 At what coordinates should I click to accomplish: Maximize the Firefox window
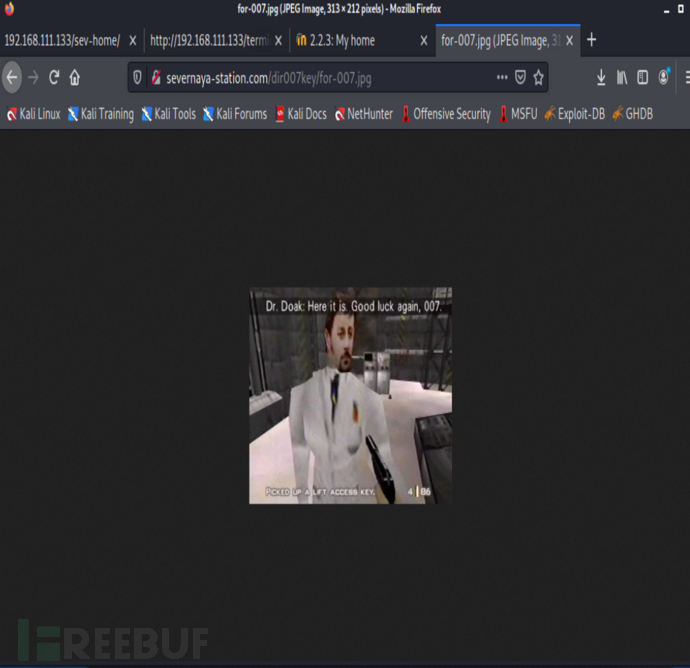[x=681, y=9]
